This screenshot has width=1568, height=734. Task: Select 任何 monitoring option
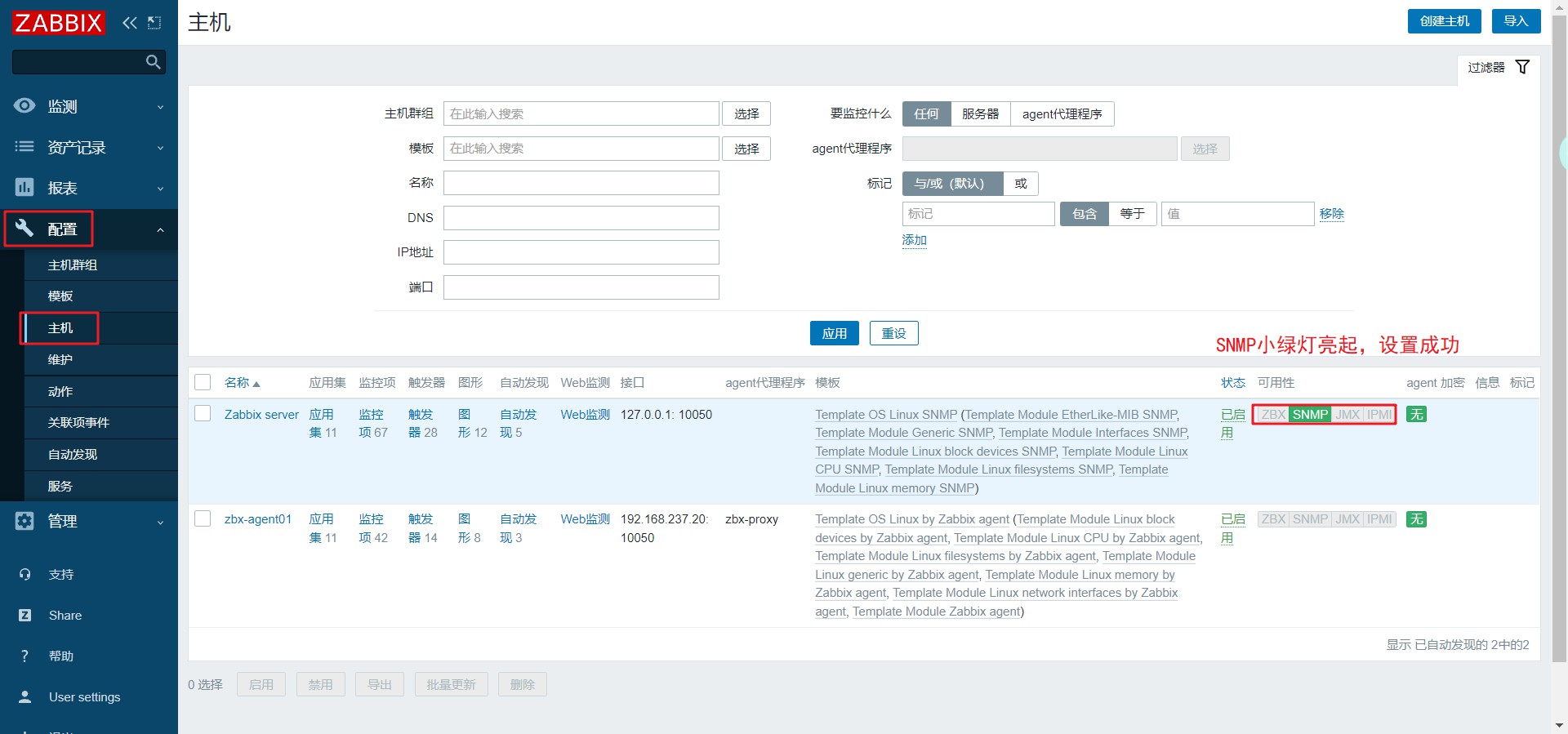pos(926,114)
